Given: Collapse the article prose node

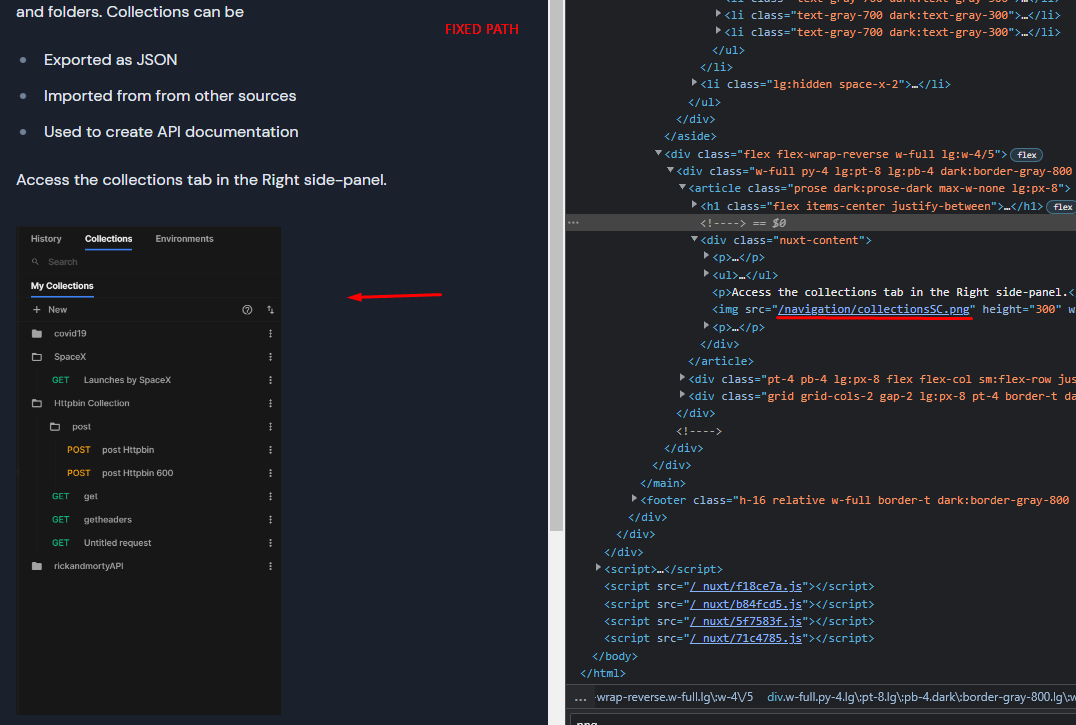Looking at the screenshot, I should pos(682,187).
